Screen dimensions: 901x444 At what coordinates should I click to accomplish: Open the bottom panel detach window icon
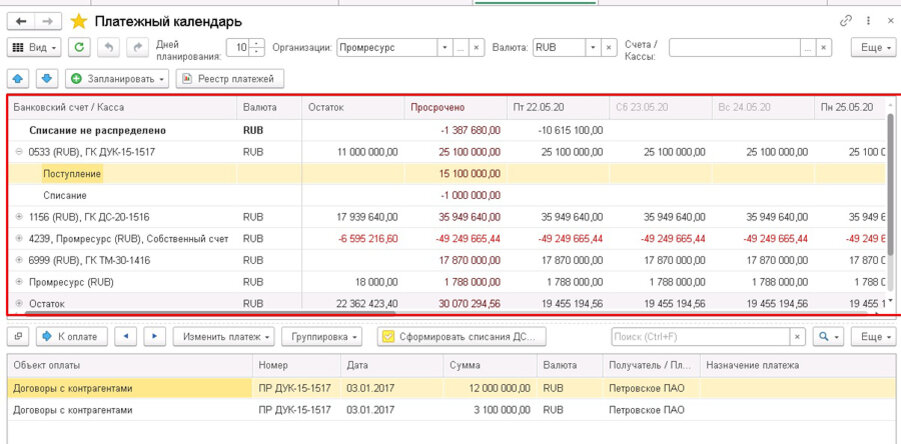coord(18,337)
